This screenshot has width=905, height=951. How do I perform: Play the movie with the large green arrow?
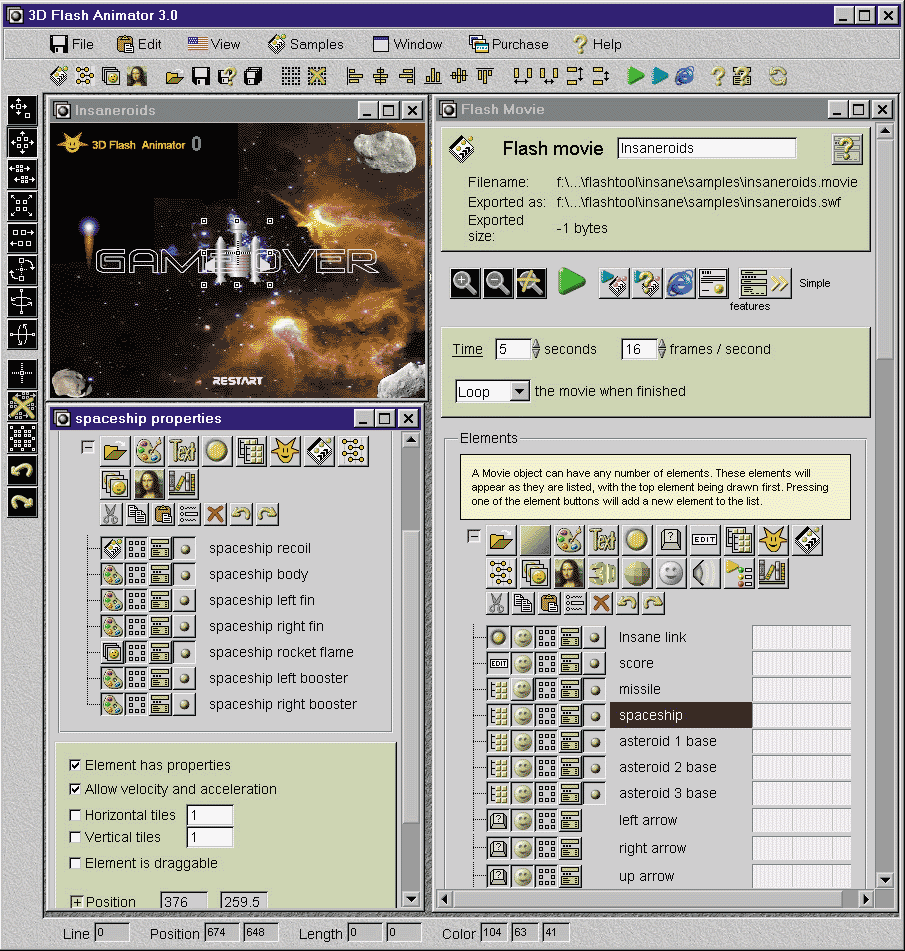tap(571, 281)
